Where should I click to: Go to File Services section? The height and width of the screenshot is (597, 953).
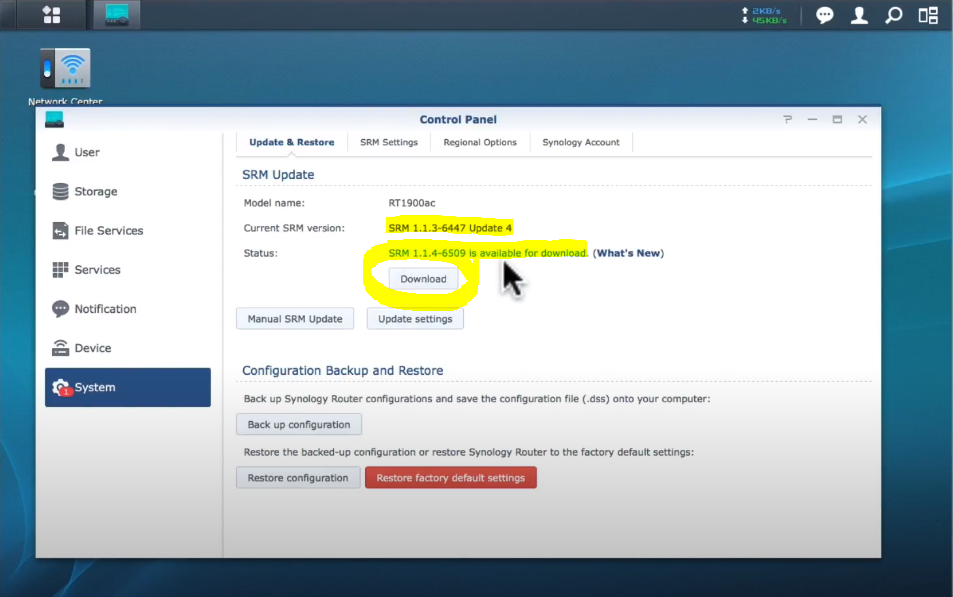tap(108, 230)
